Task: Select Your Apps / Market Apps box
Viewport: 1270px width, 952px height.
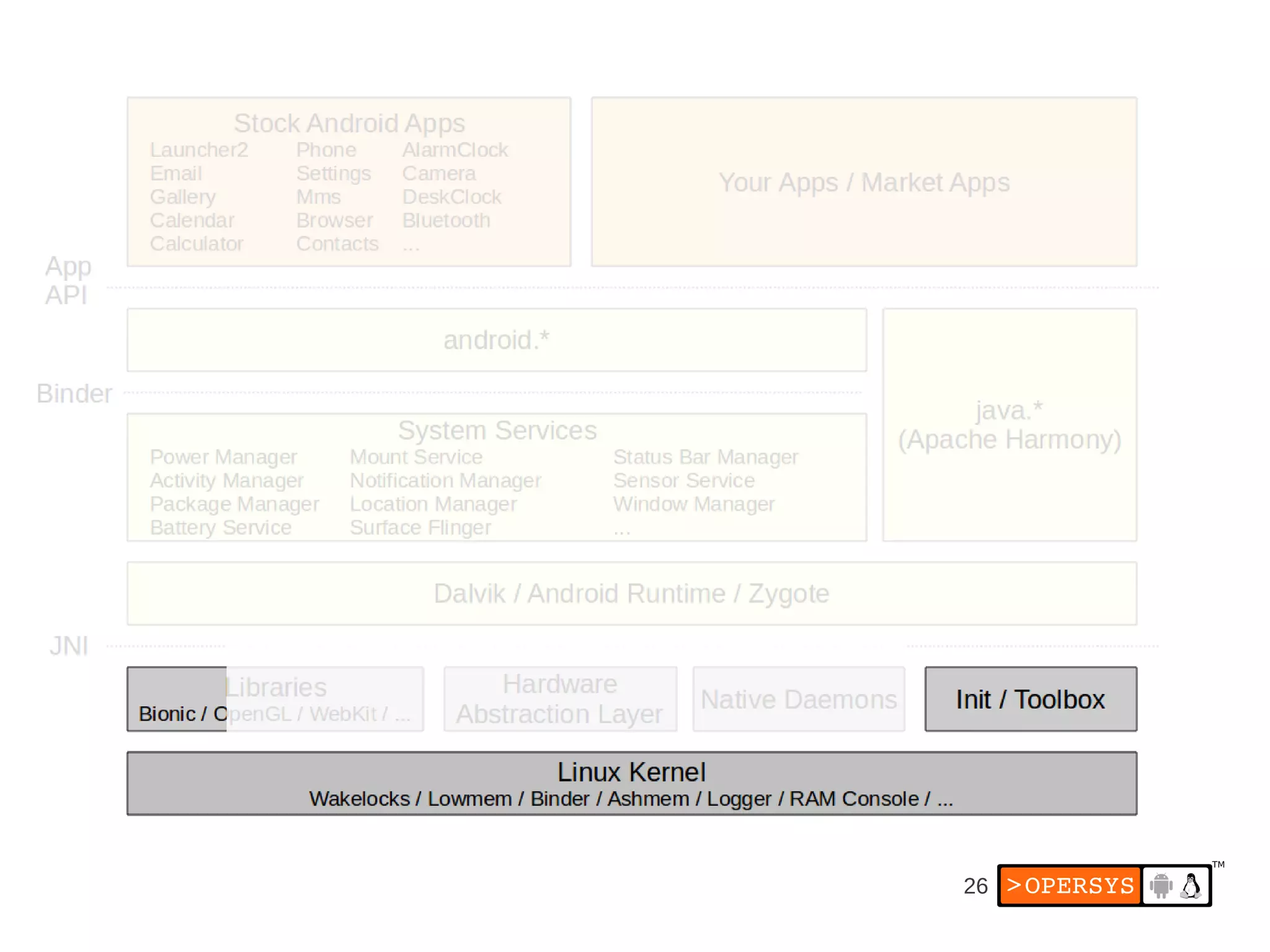Action: pyautogui.click(x=864, y=182)
